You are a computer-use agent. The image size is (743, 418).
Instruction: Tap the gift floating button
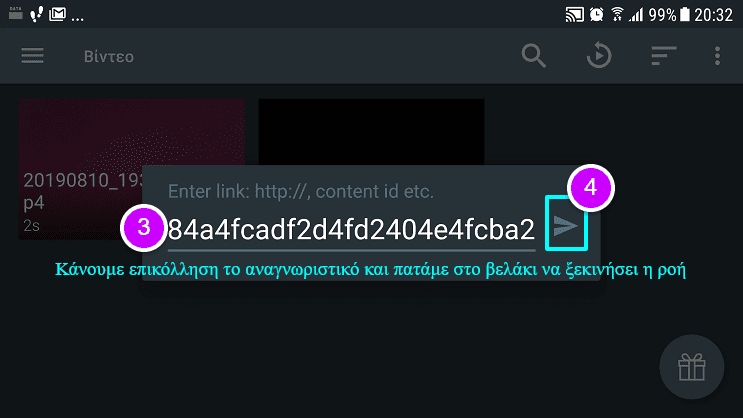[x=691, y=367]
